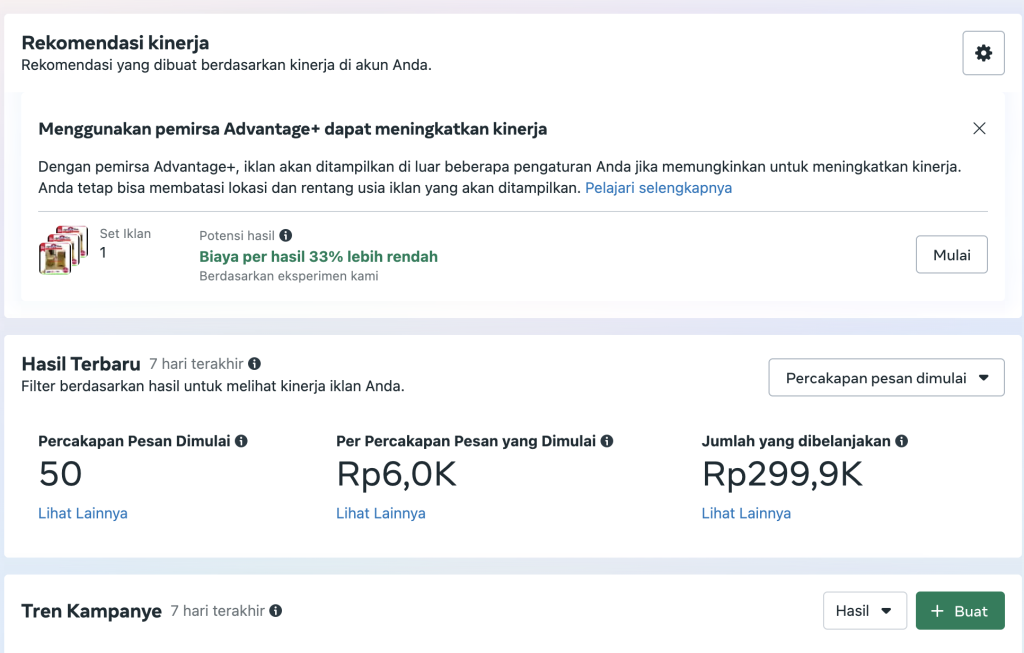Open Lihat Lainnya under Percakapan Pesan Dimulai
The width and height of the screenshot is (1024, 653).
pos(83,513)
